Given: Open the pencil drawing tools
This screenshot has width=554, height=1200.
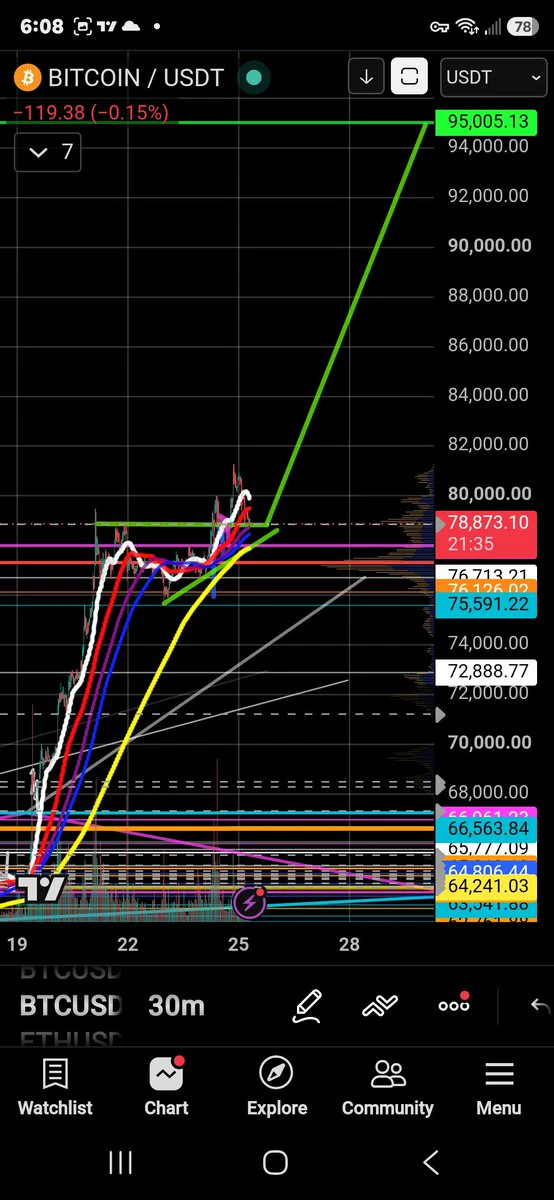Looking at the screenshot, I should click(307, 1005).
